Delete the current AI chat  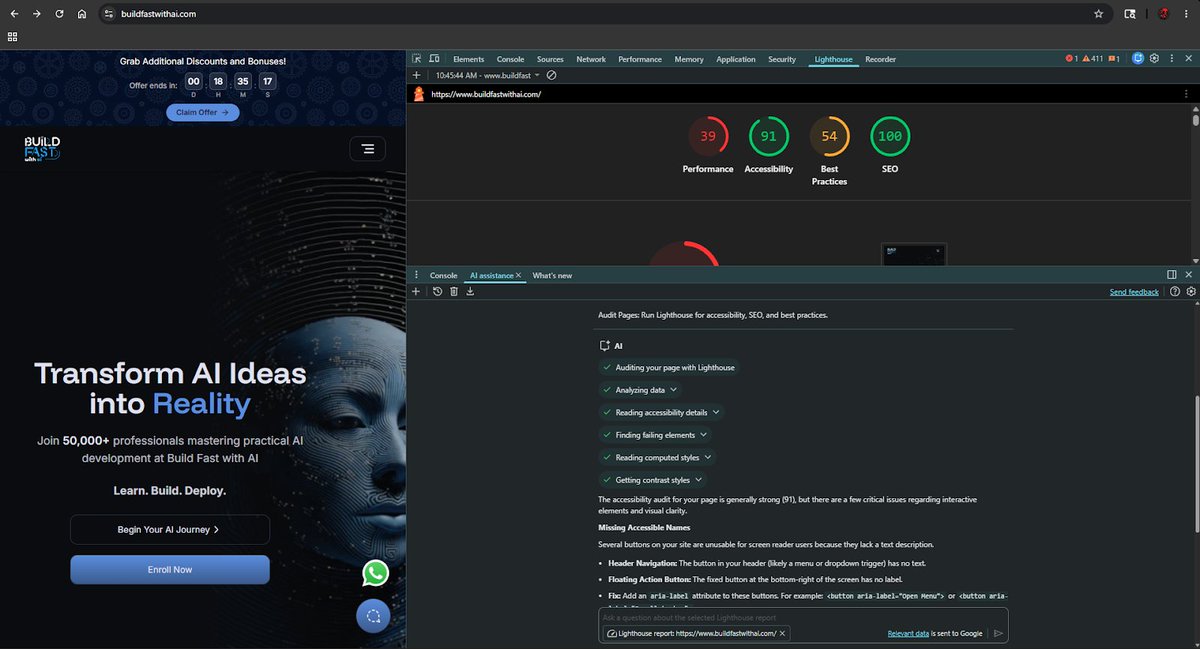click(453, 292)
